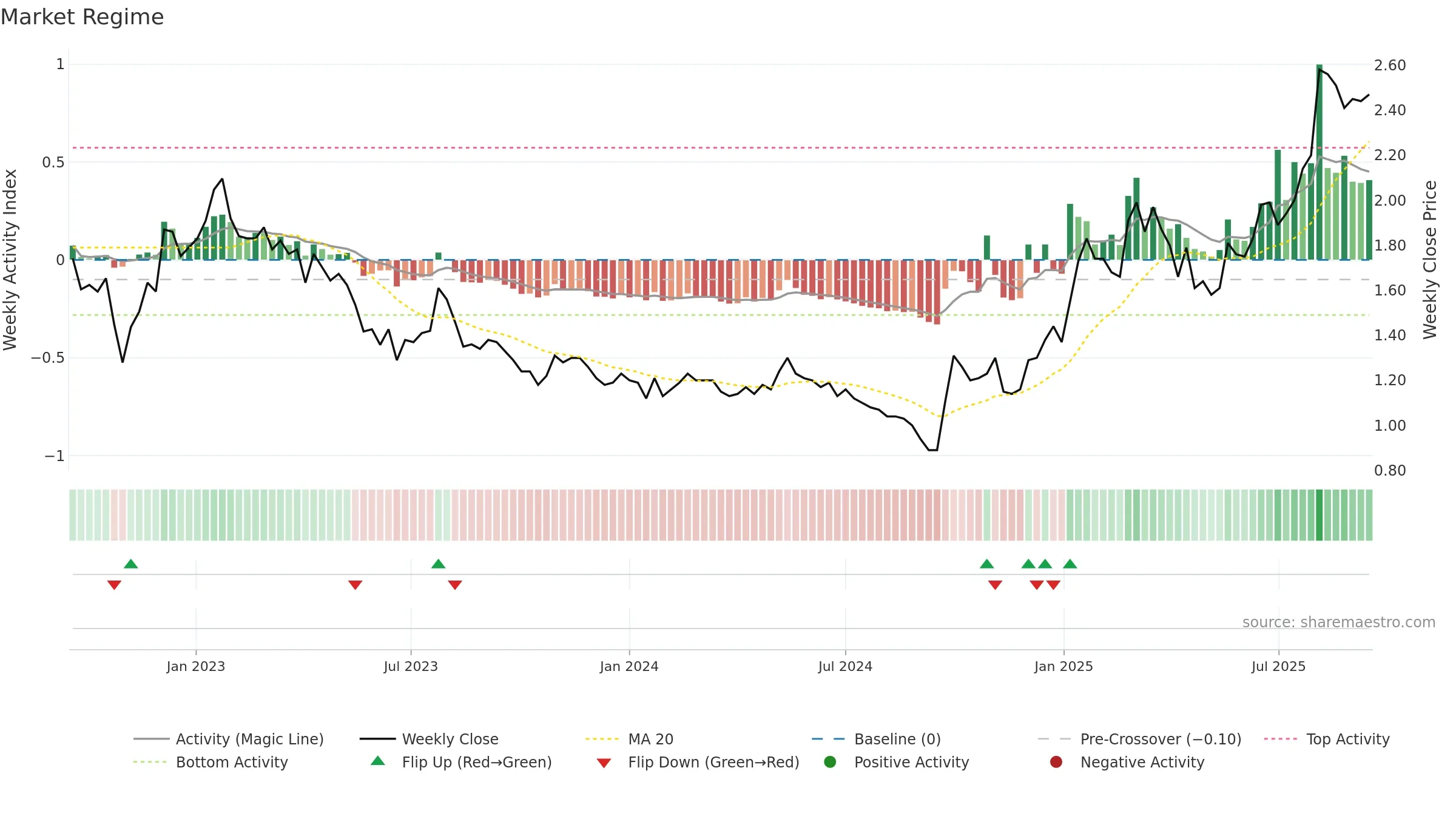Viewport: 1456px width, 819px height.
Task: Click the green flip-up triangle closest to Jan 2025
Action: click(x=1070, y=564)
